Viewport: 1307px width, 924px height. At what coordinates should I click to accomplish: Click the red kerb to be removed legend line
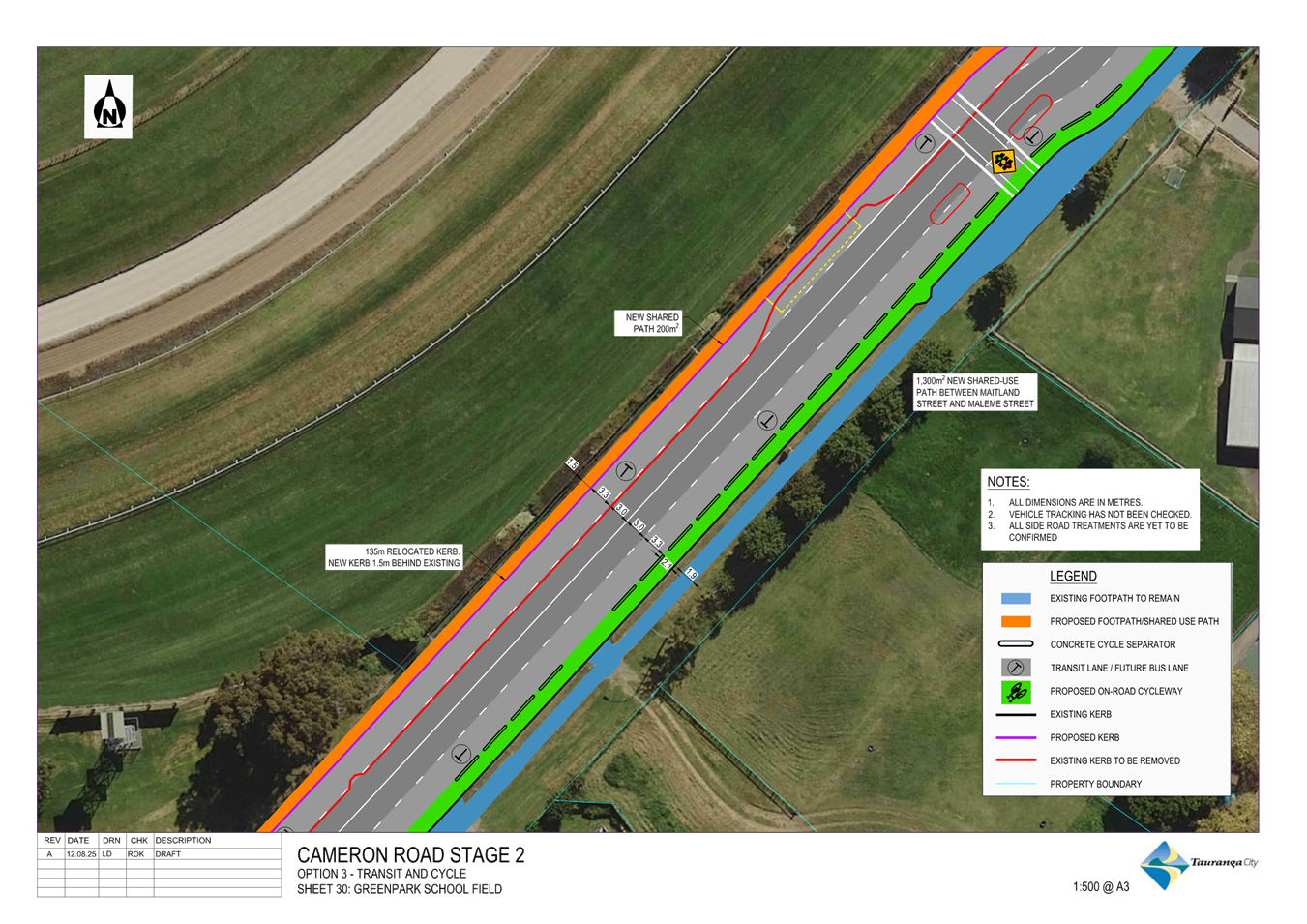pyautogui.click(x=1016, y=760)
